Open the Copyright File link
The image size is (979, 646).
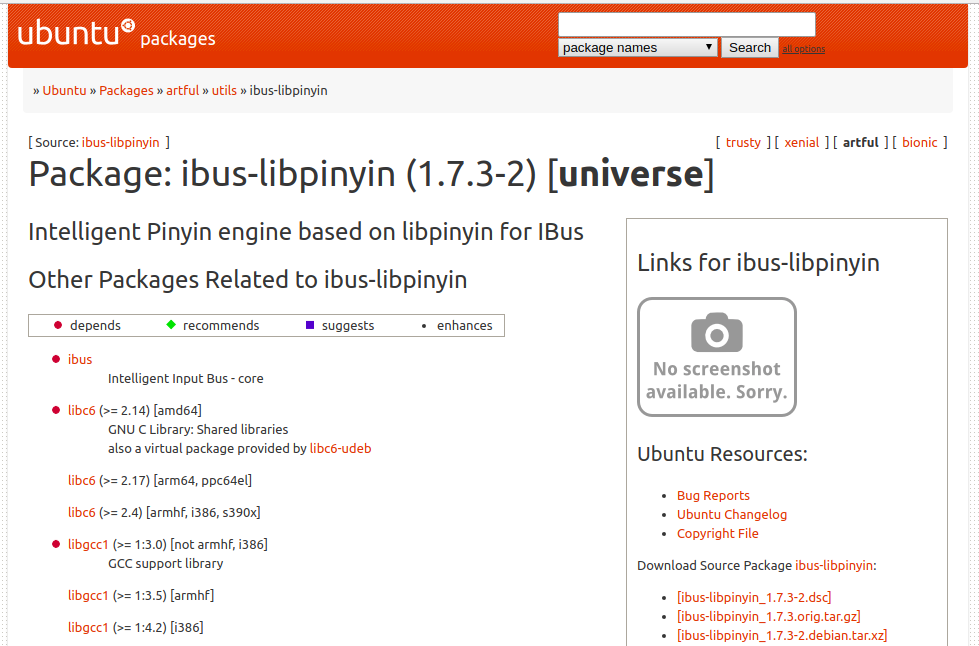pos(717,534)
